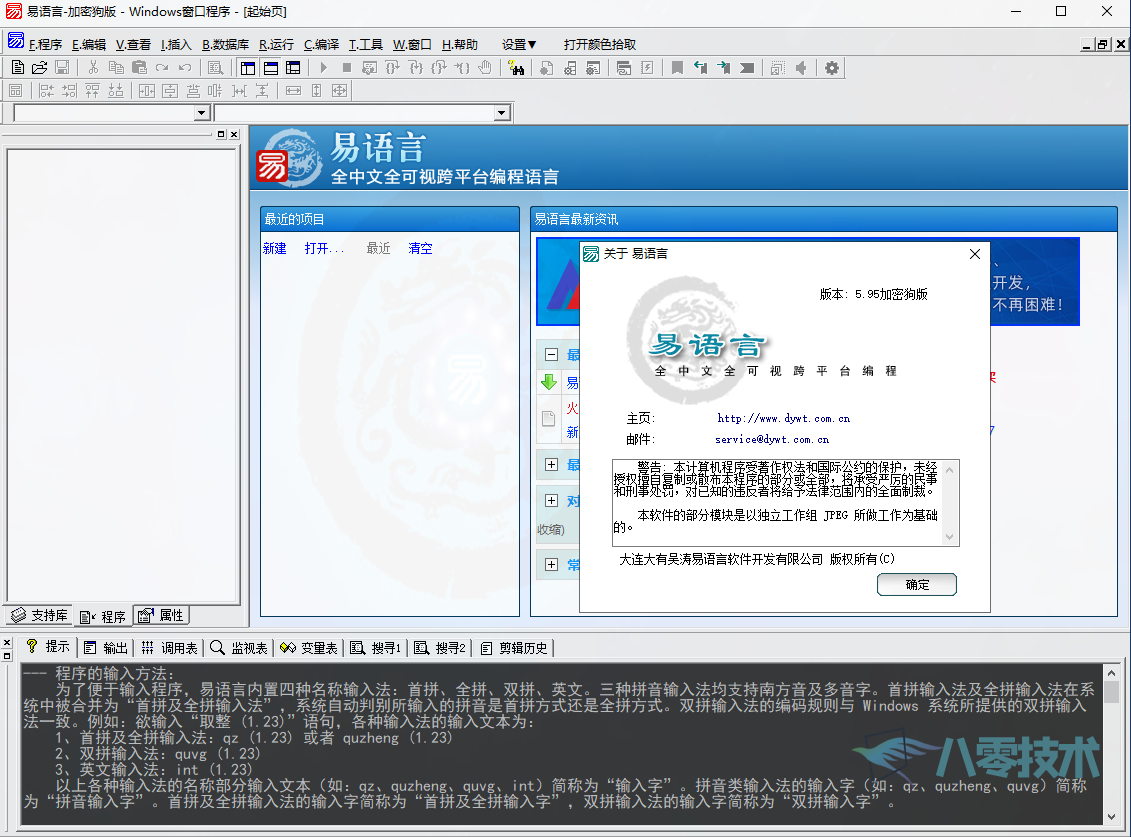Toggle the second window layout view button
The height and width of the screenshot is (837, 1131).
pyautogui.click(x=271, y=68)
